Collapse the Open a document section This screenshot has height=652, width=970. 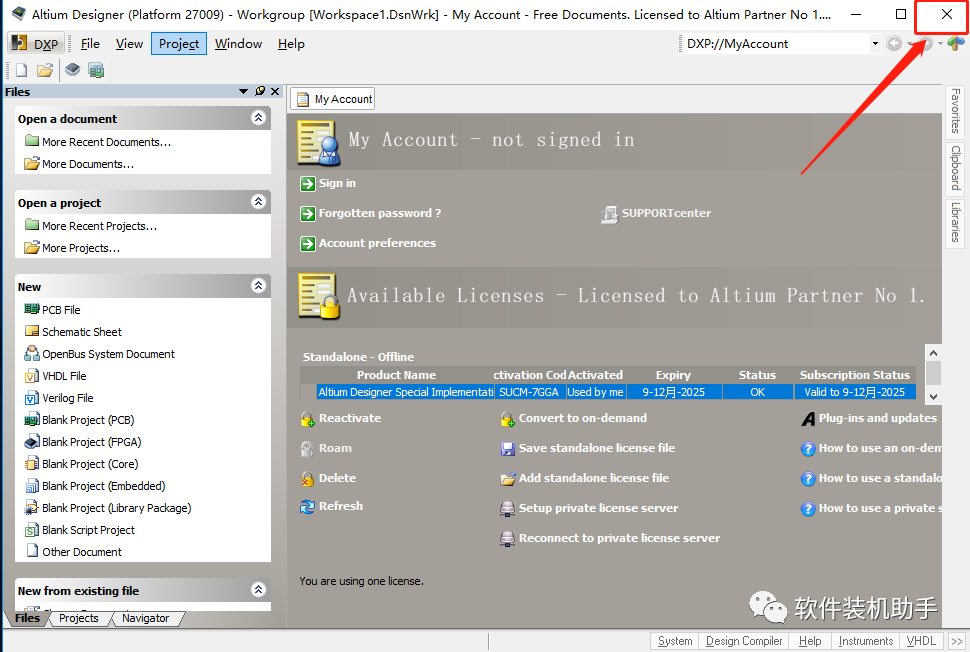coord(259,118)
